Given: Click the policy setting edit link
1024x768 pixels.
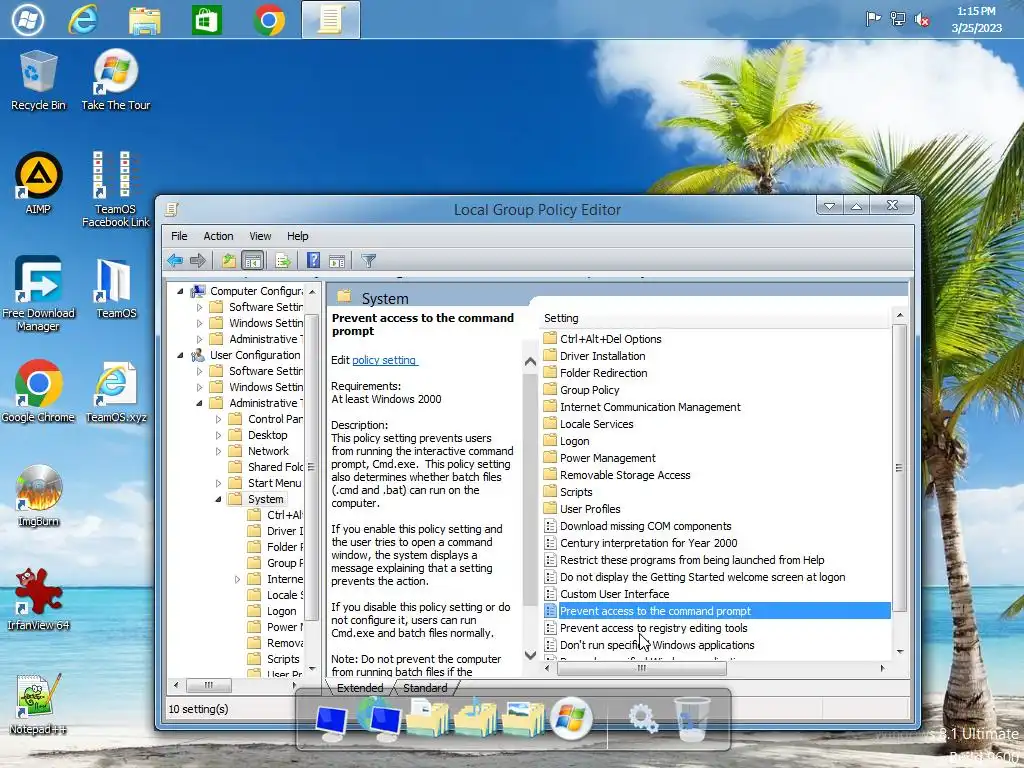Looking at the screenshot, I should pos(384,360).
